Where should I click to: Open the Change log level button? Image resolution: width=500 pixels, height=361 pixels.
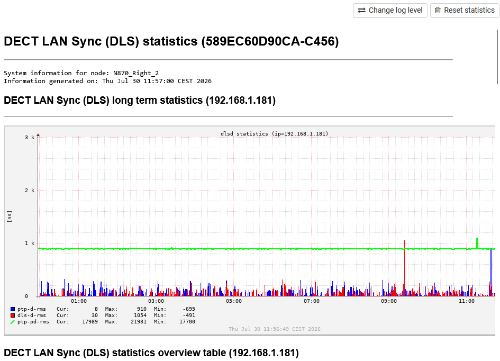coord(390,10)
